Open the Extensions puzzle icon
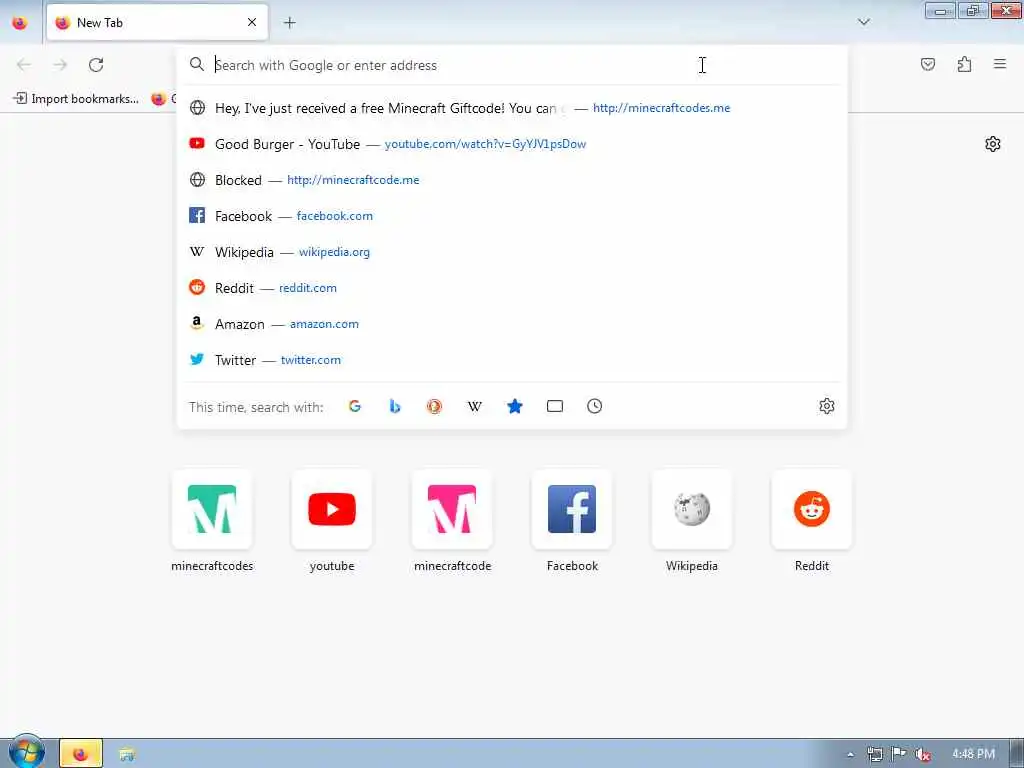 [964, 64]
